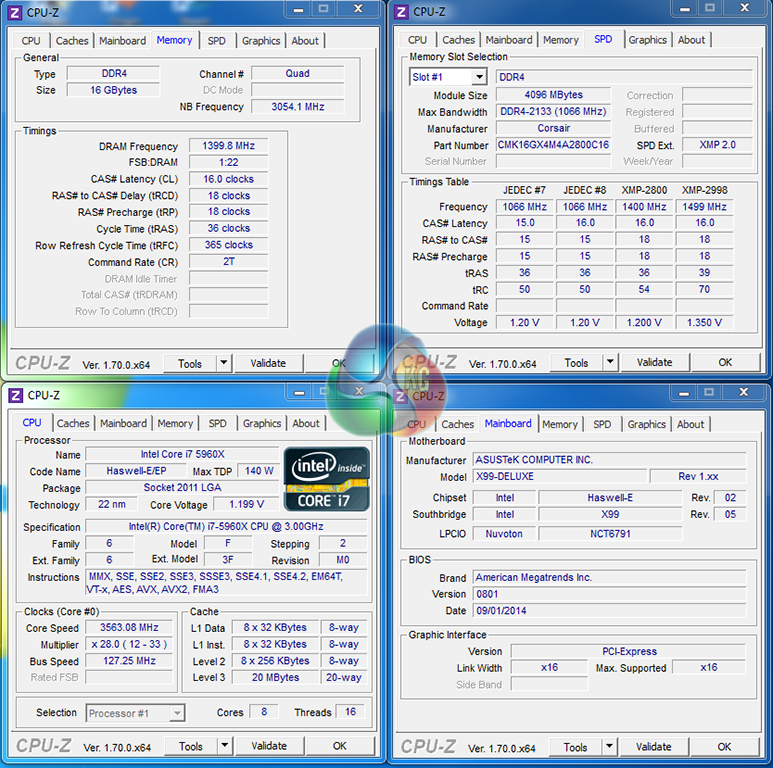Expand the Tools arrow in the Memory window
Screen dimensions: 773x768
click(224, 364)
